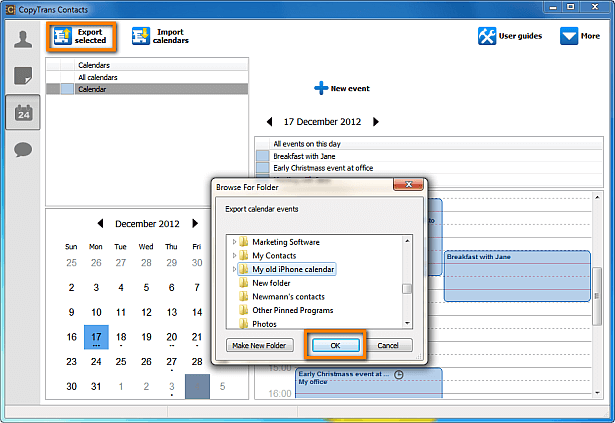Select December 5 in the month calendar
615x423 pixels.
(146, 288)
